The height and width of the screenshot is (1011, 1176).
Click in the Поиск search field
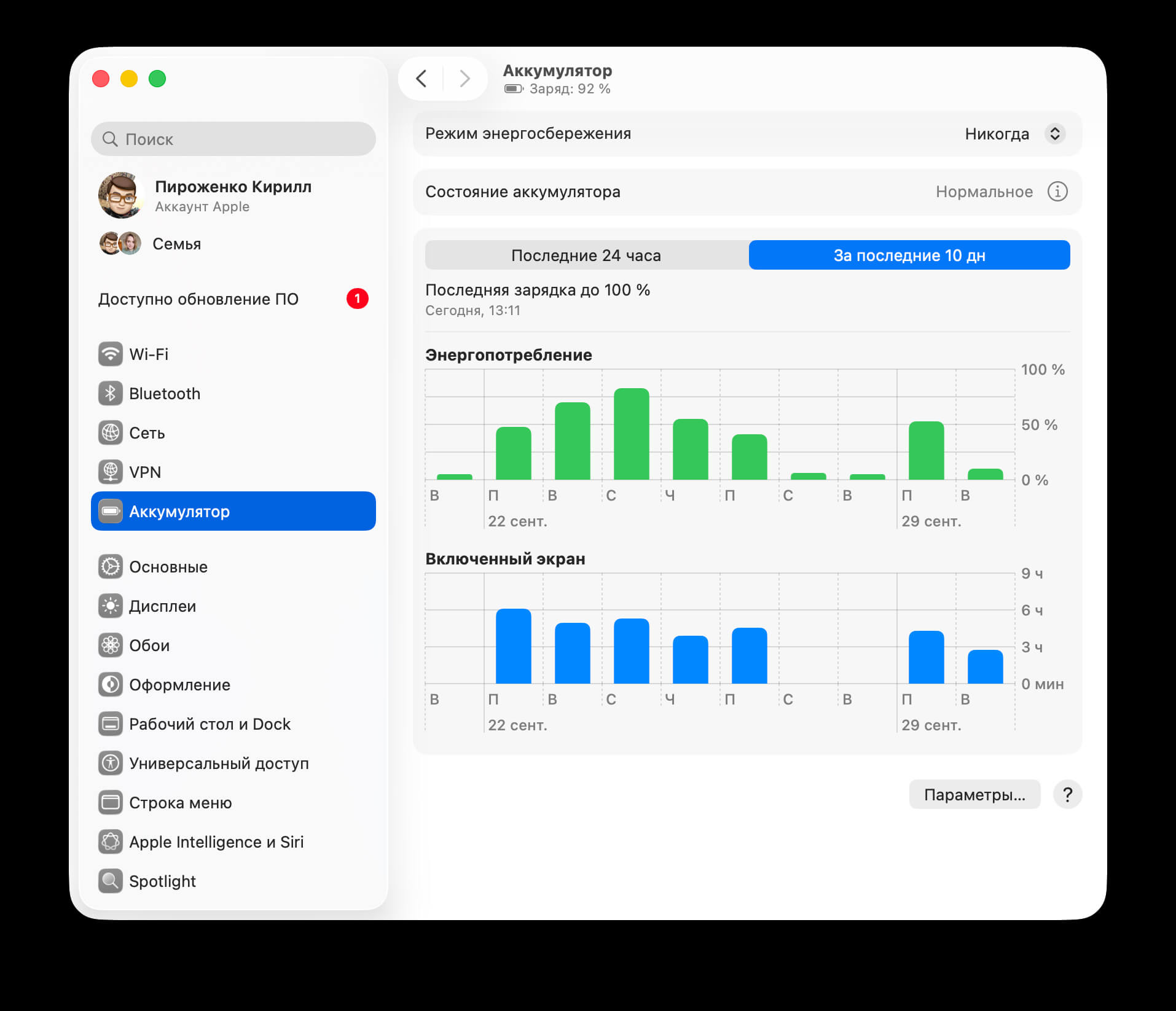point(233,139)
